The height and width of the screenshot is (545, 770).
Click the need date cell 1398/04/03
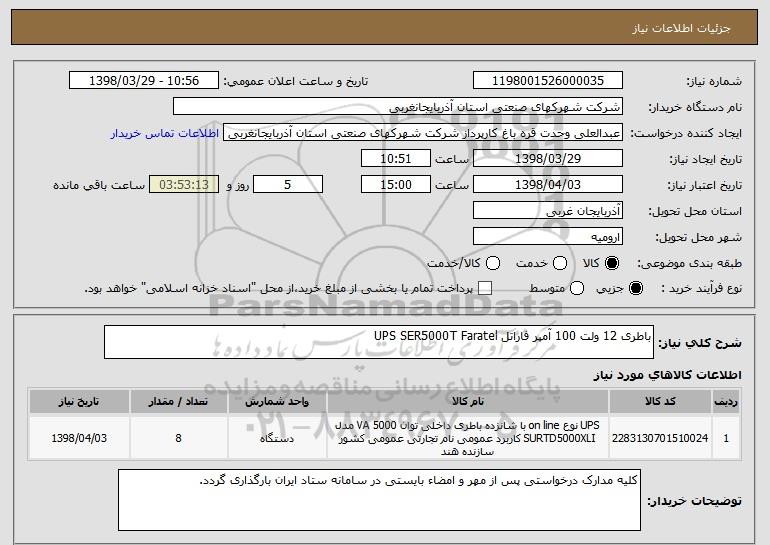click(x=79, y=438)
